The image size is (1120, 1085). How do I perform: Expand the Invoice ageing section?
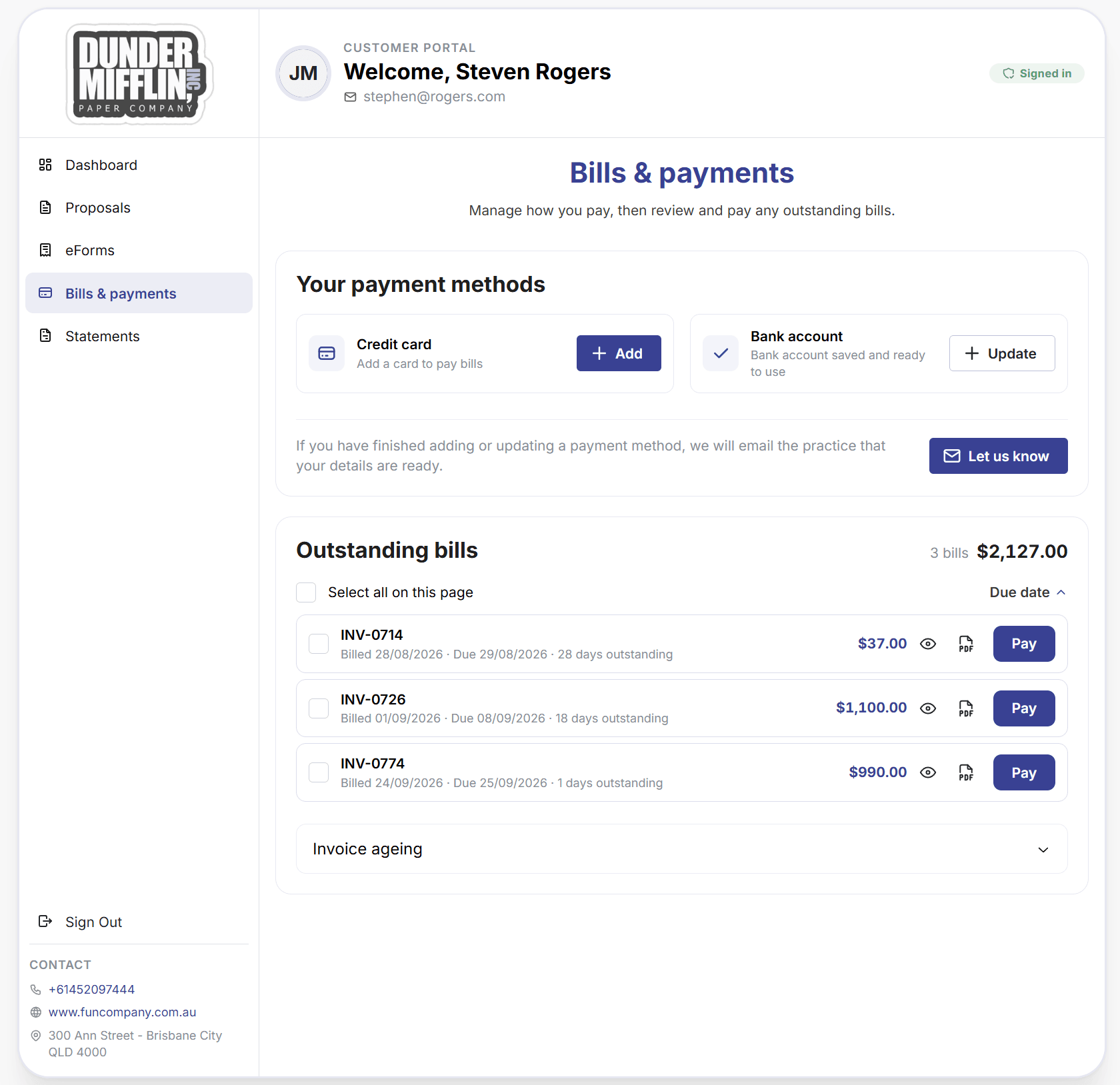(x=681, y=849)
